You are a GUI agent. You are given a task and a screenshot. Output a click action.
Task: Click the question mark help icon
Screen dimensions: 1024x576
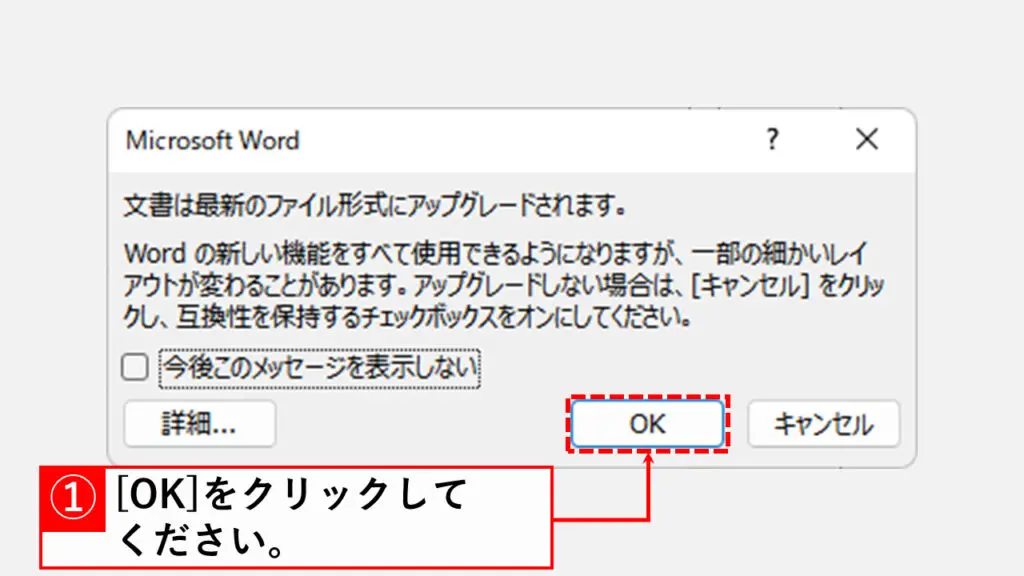pyautogui.click(x=772, y=140)
